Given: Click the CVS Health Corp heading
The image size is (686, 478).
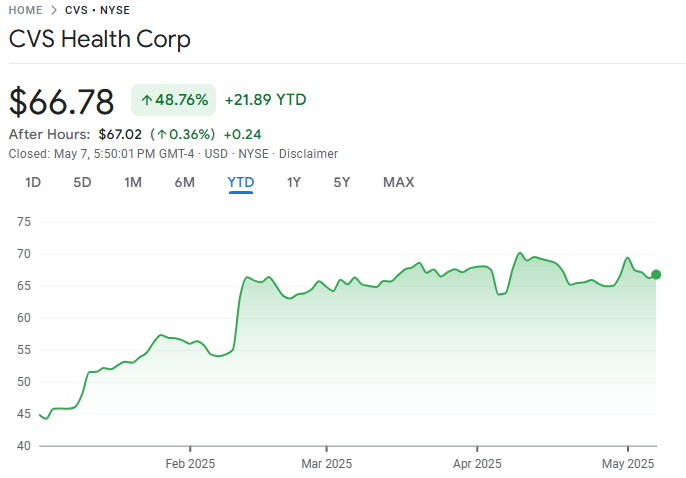Looking at the screenshot, I should coord(99,39).
